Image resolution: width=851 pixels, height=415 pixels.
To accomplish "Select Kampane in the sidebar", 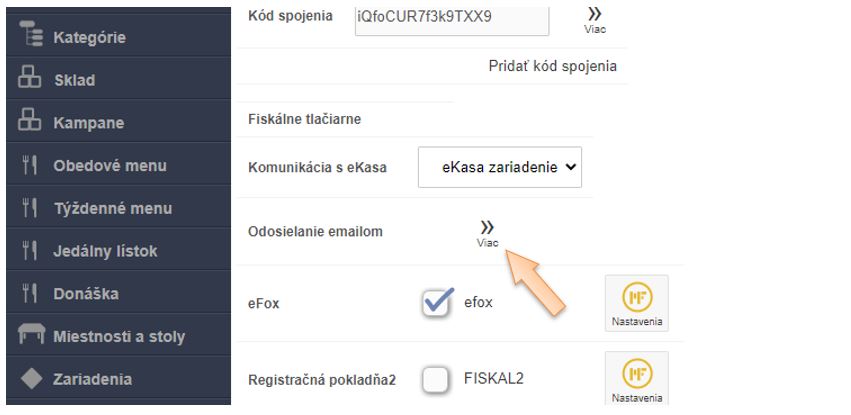I will 88,123.
